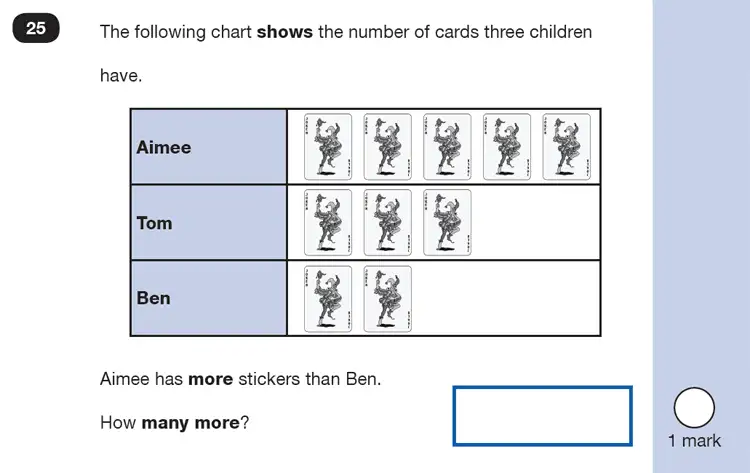Select Aimee's fifth joker card

(566, 147)
